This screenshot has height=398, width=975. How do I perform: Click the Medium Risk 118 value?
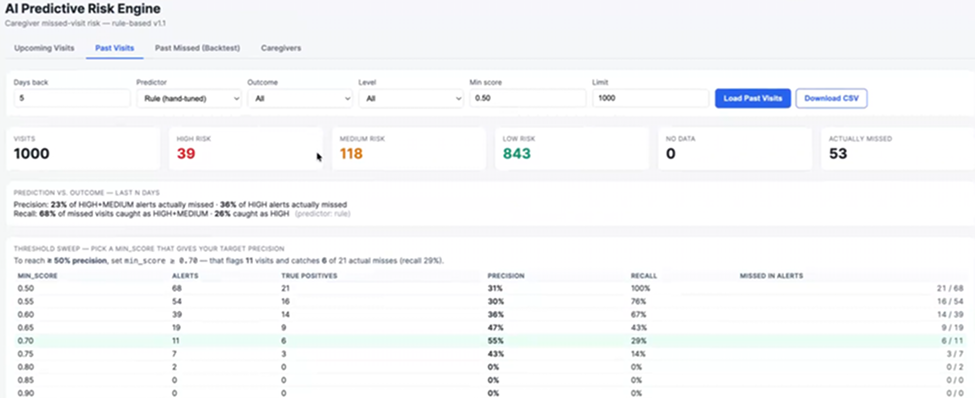pyautogui.click(x=351, y=154)
